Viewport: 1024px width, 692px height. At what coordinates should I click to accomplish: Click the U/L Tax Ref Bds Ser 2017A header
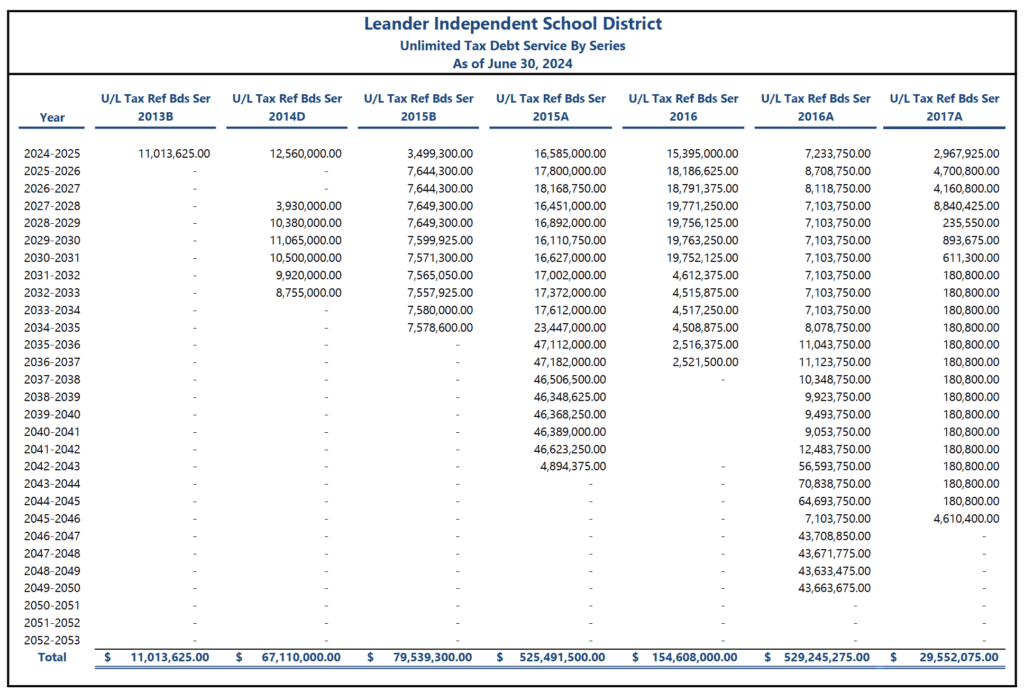click(944, 107)
